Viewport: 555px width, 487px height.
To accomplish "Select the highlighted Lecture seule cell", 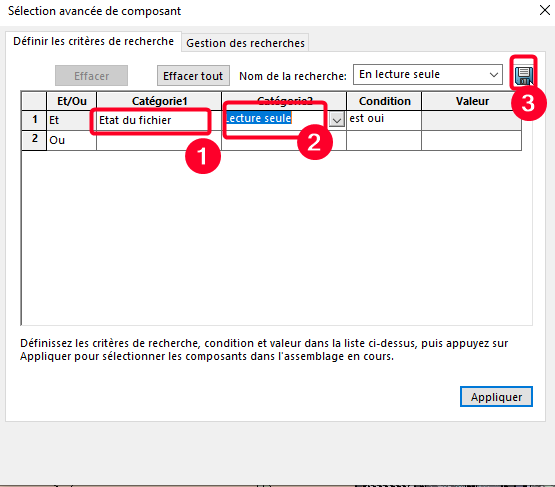I will [x=275, y=120].
